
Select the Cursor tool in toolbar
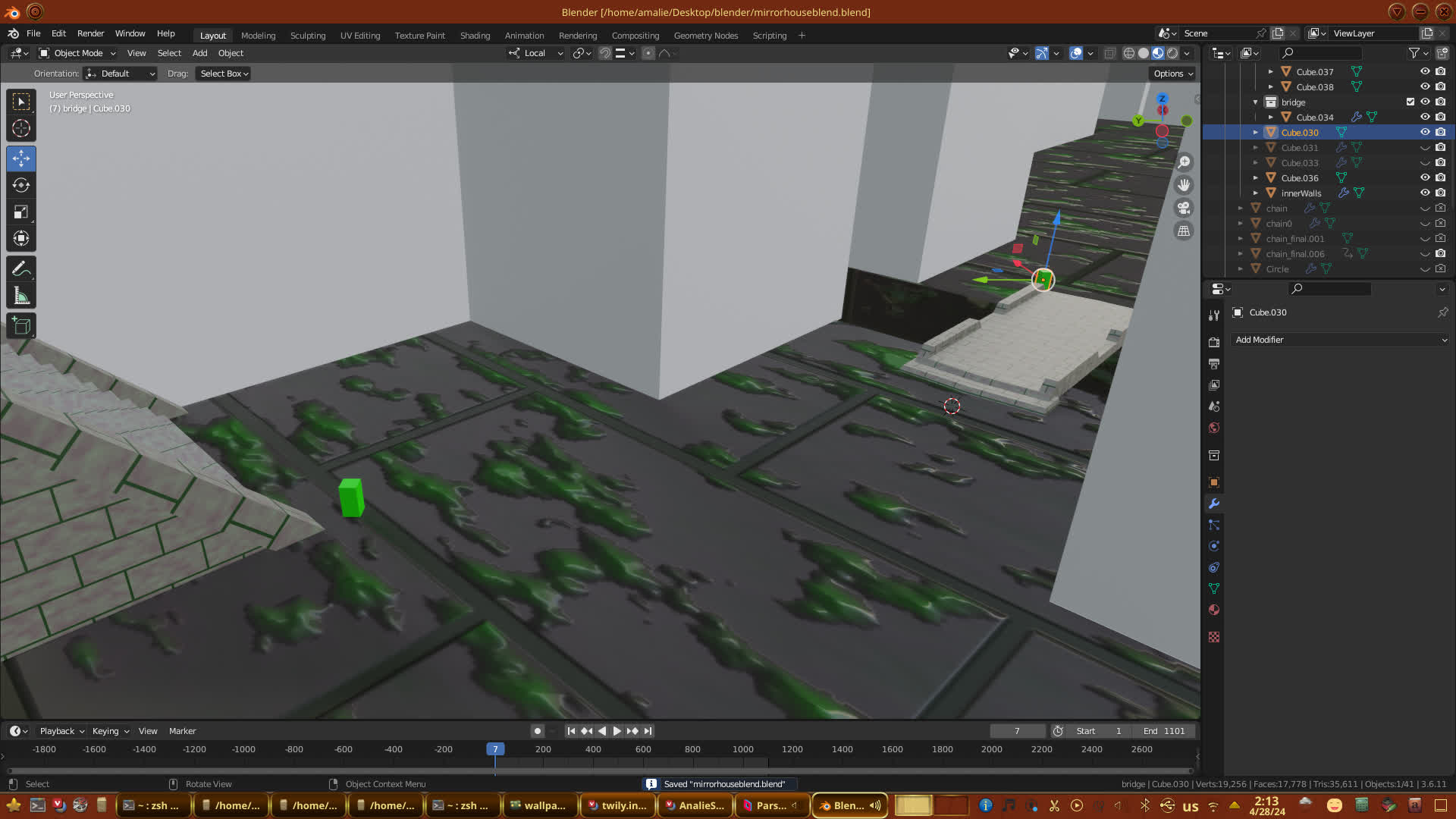coord(21,129)
